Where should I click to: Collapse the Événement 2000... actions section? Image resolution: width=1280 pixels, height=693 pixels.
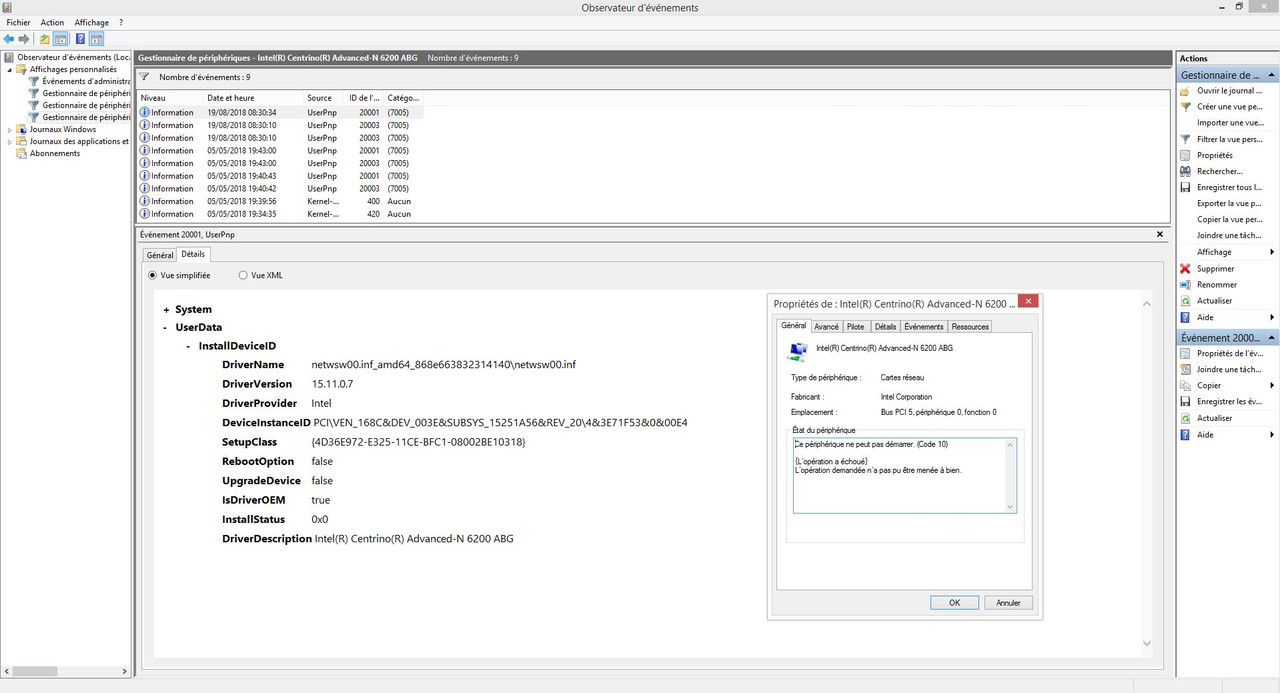coord(1272,337)
